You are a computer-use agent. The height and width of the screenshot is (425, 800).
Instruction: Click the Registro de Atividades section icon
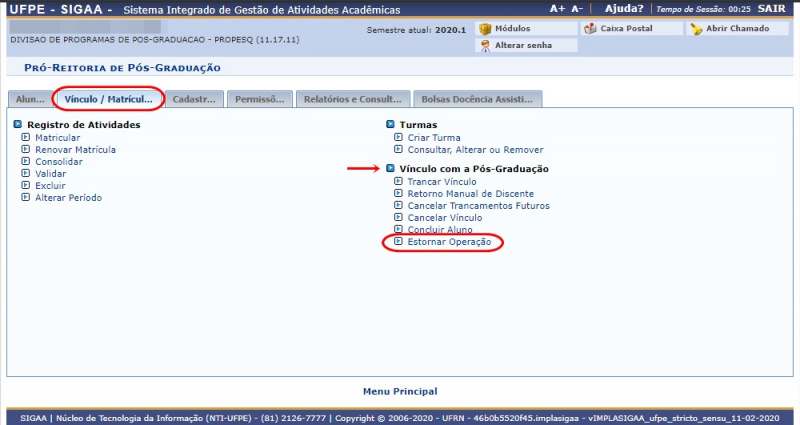pyautogui.click(x=18, y=125)
